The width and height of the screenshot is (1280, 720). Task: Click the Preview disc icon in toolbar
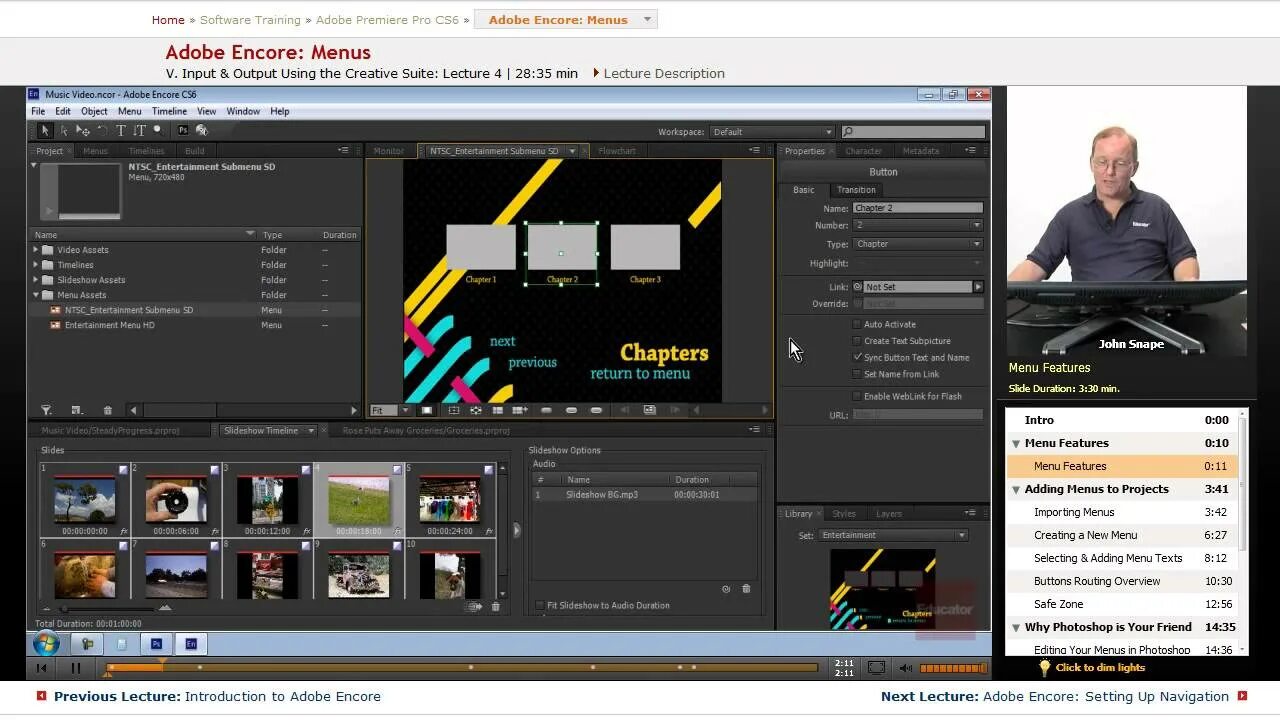pos(202,130)
